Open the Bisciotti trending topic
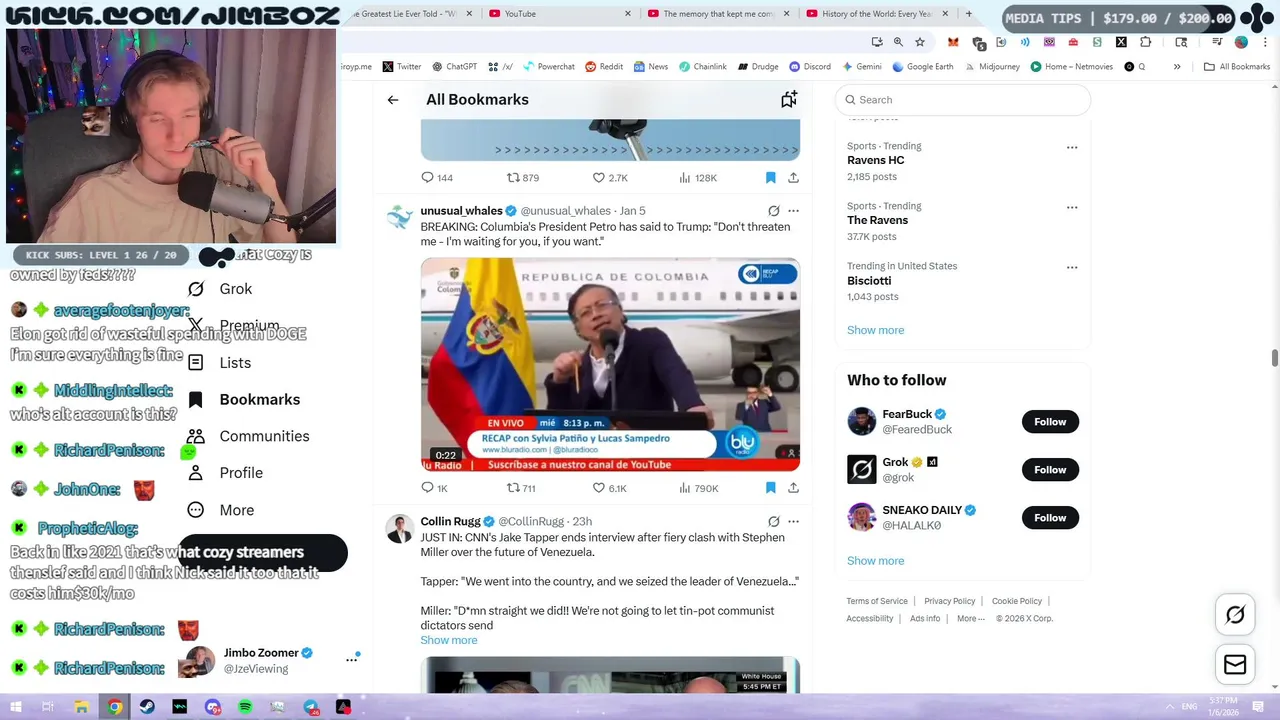The image size is (1280, 720). coord(869,281)
